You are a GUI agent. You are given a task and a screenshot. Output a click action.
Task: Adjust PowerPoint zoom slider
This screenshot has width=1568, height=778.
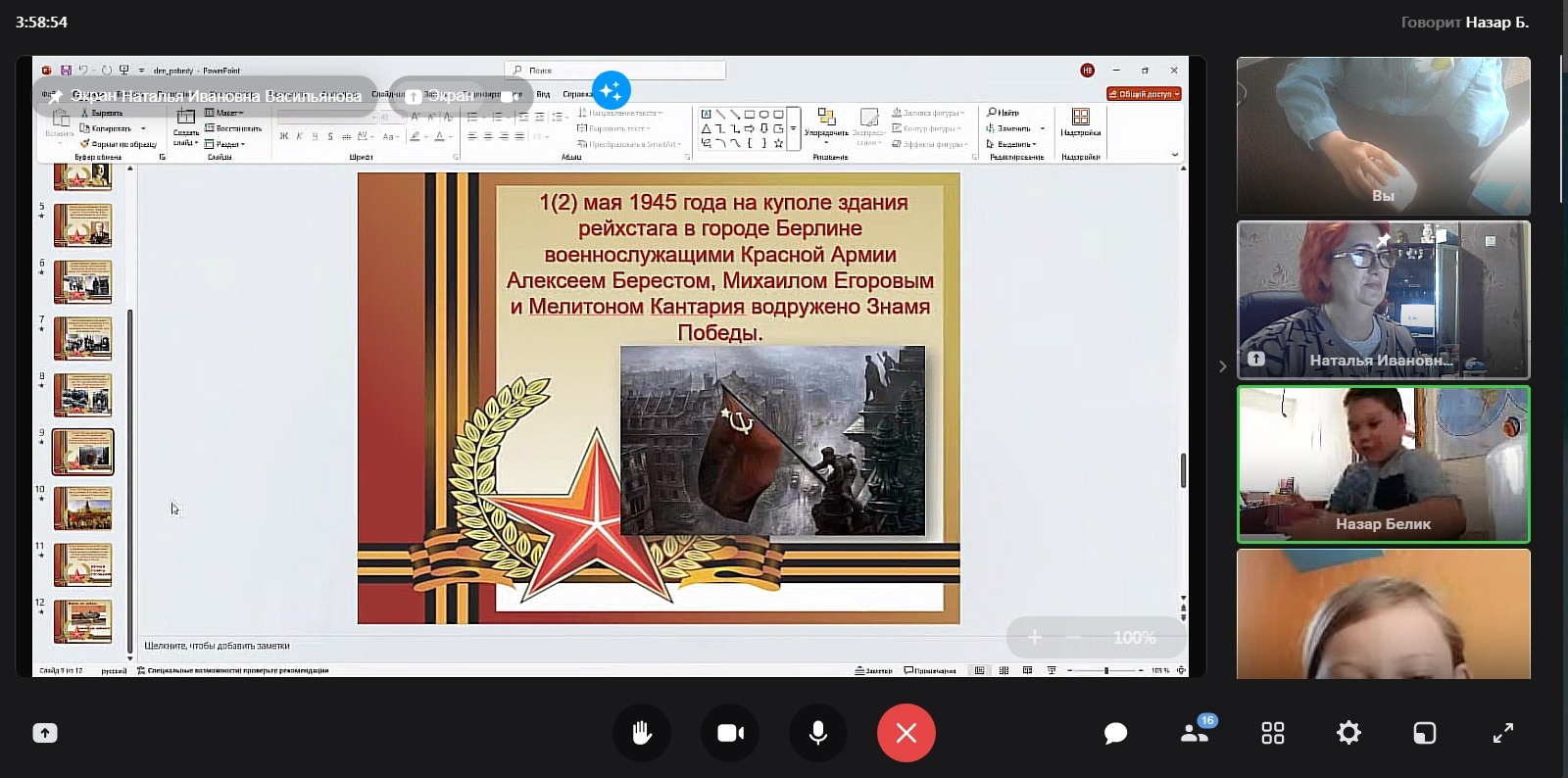[1106, 670]
